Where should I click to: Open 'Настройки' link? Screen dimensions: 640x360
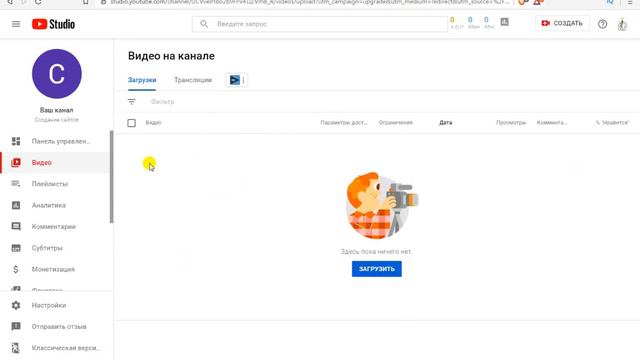(49, 305)
